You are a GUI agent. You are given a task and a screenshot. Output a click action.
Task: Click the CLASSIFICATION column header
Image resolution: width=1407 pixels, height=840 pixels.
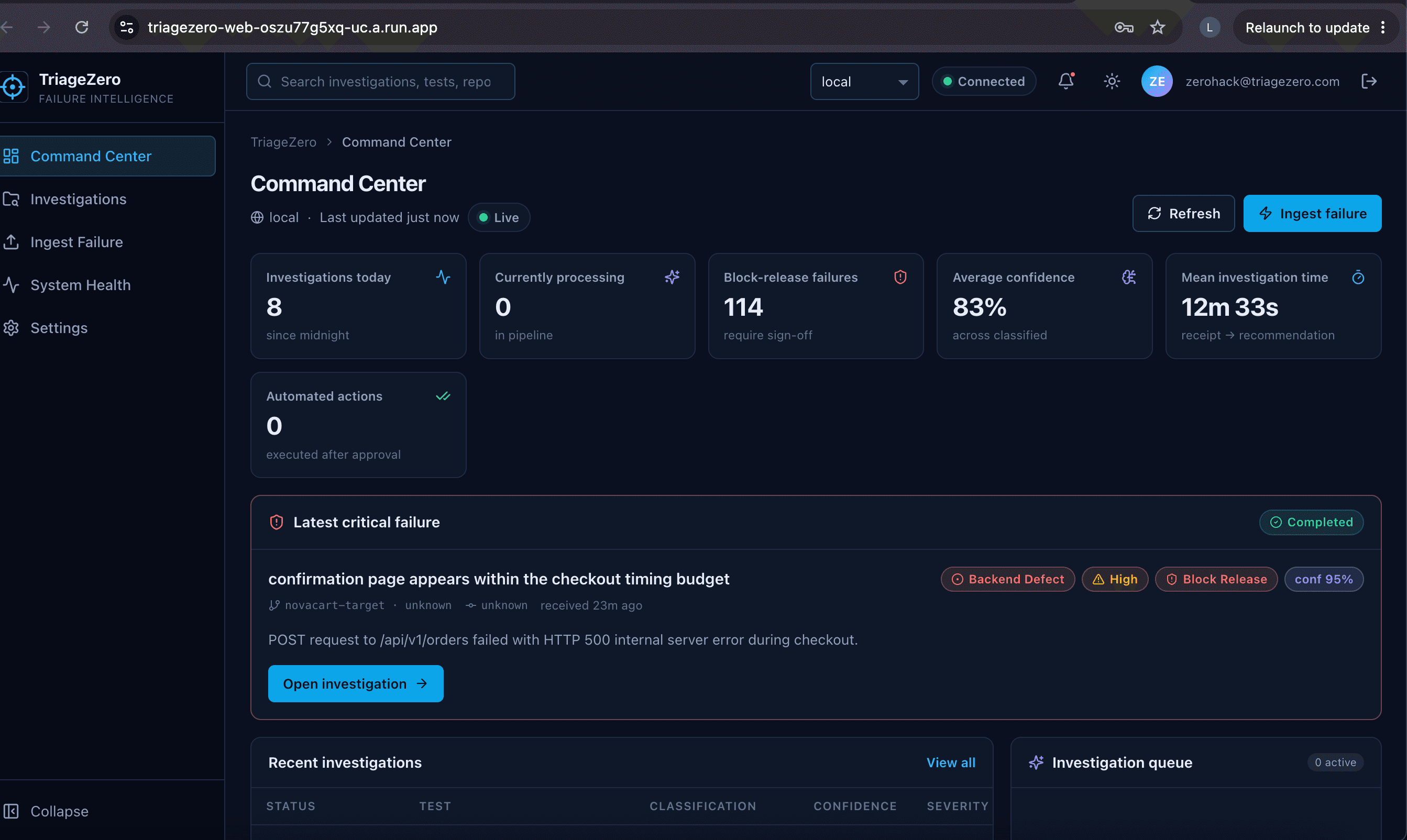[x=702, y=806]
